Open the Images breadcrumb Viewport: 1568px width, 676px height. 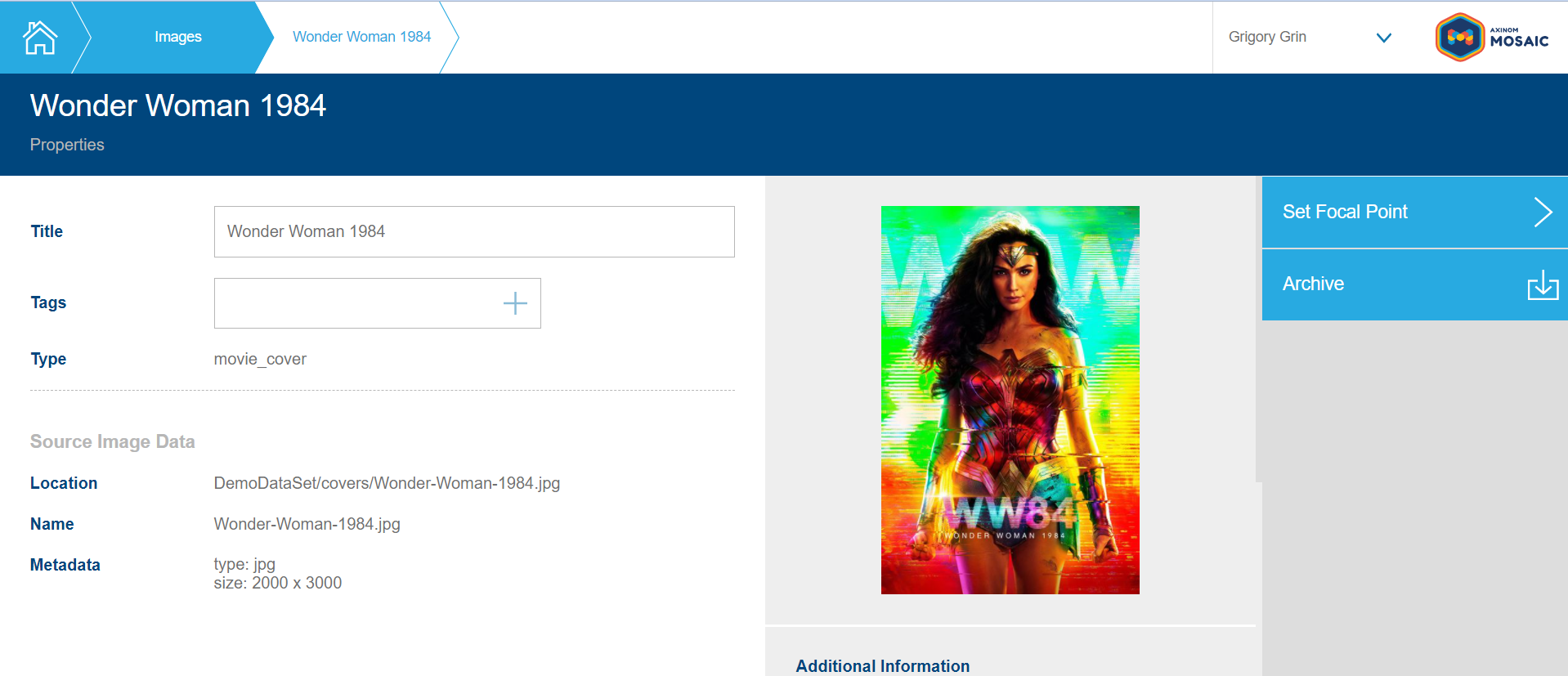177,37
